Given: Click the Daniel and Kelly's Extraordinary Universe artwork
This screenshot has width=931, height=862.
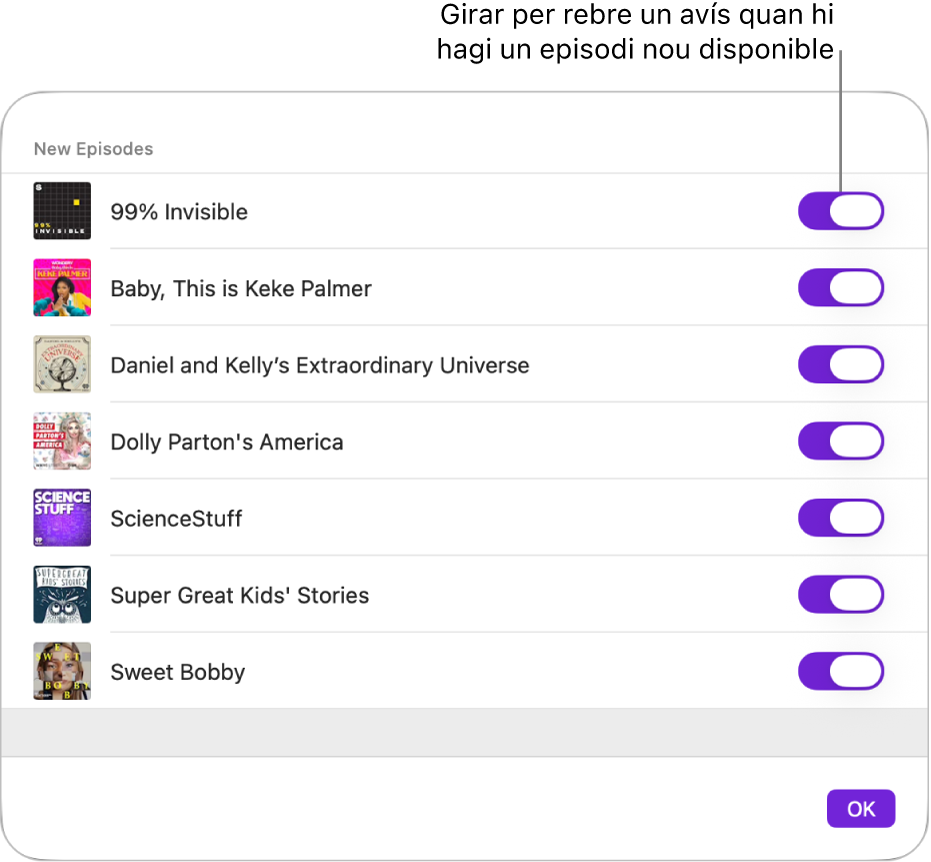Looking at the screenshot, I should 61,364.
